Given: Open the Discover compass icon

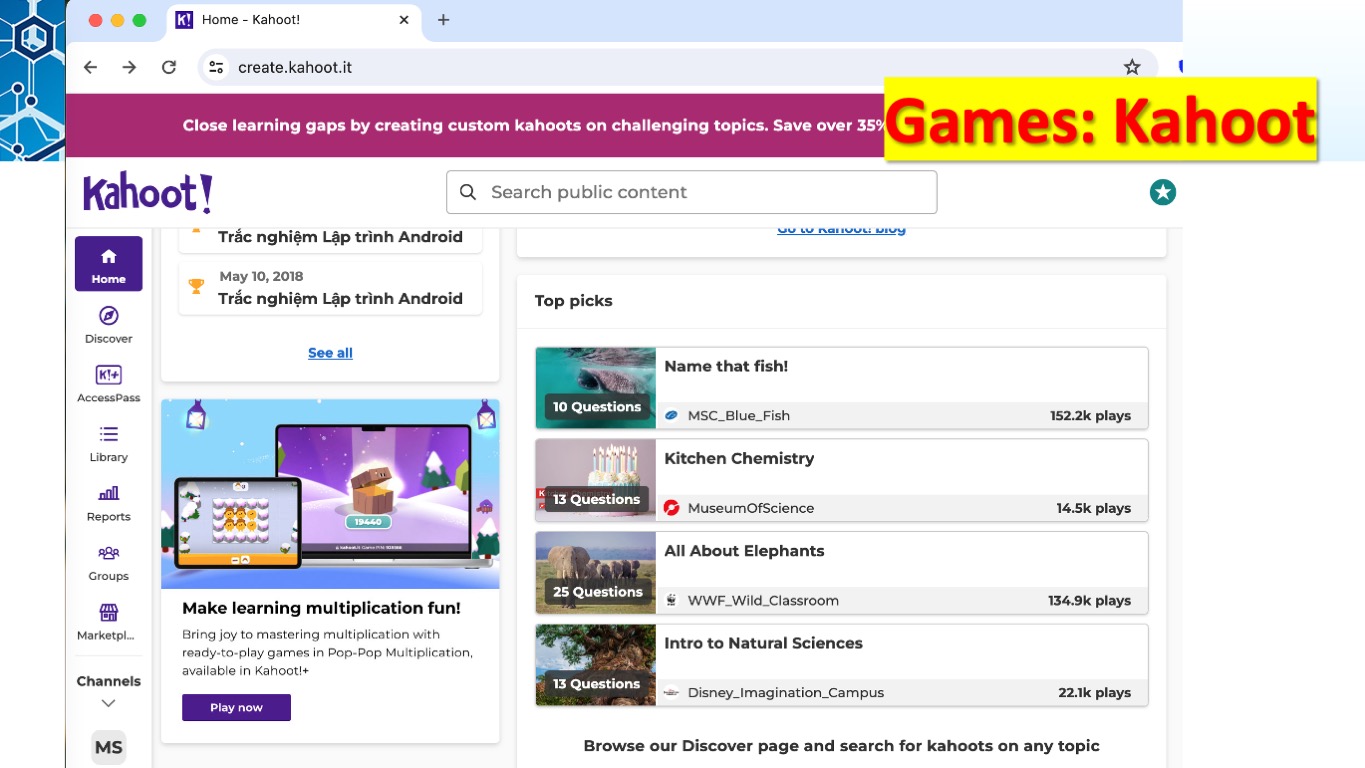Looking at the screenshot, I should coord(108,317).
